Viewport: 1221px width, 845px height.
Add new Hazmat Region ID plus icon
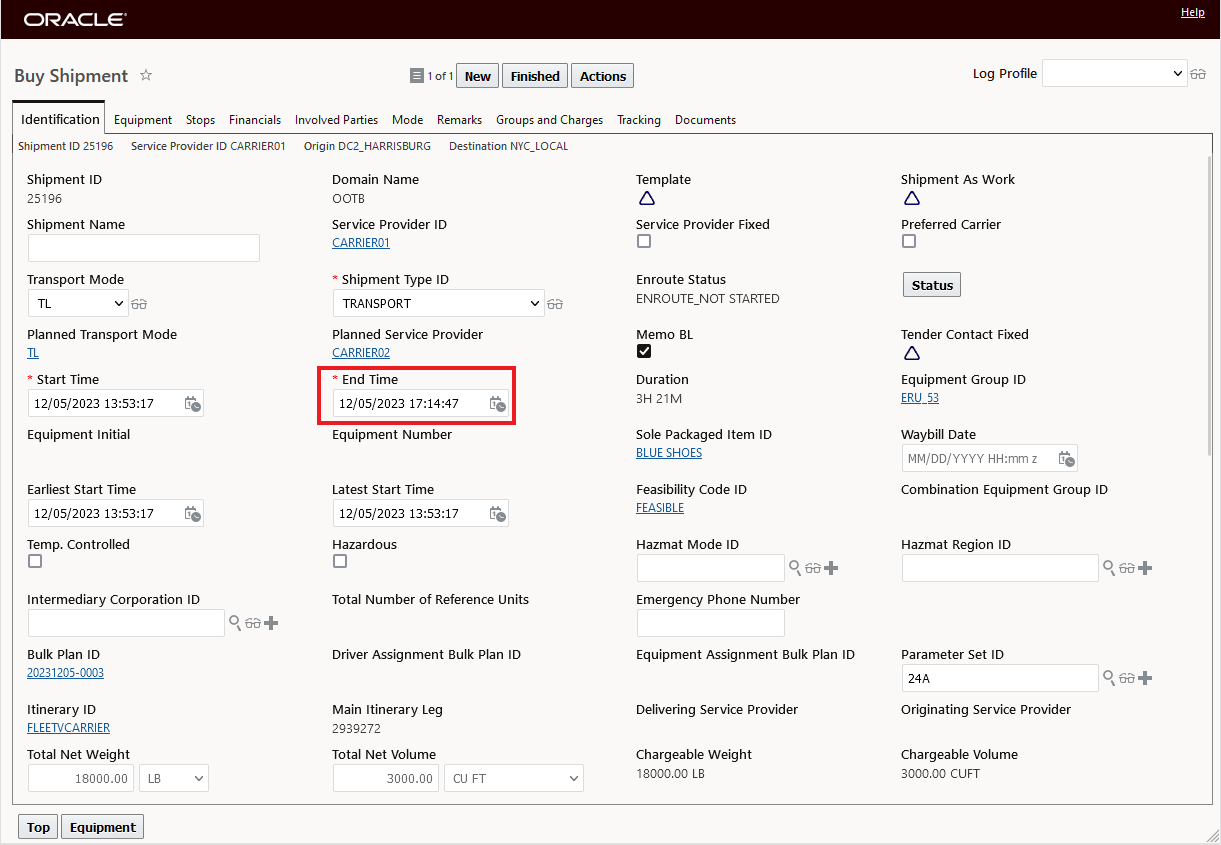1145,568
